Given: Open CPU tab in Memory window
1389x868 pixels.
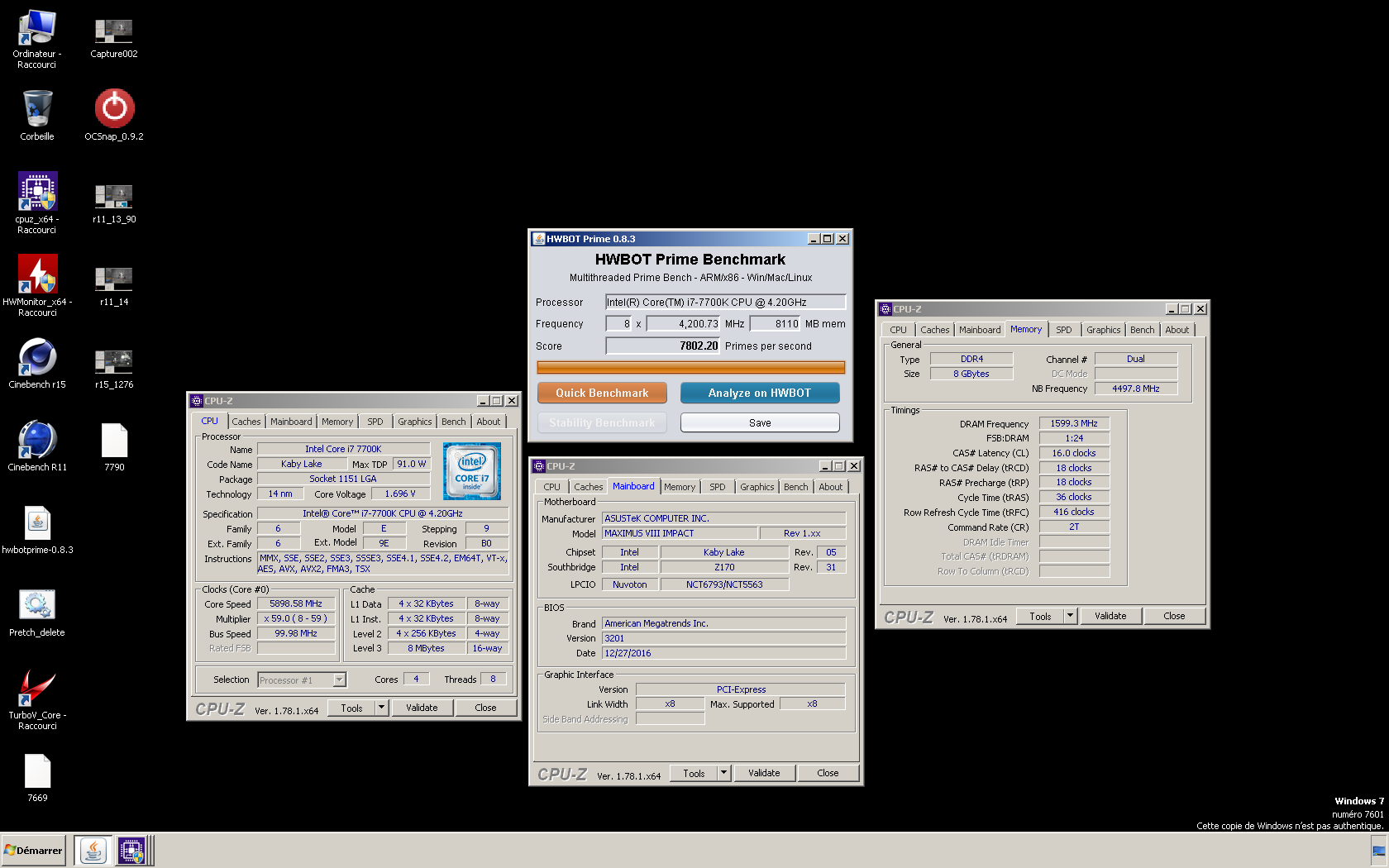Looking at the screenshot, I should point(898,330).
